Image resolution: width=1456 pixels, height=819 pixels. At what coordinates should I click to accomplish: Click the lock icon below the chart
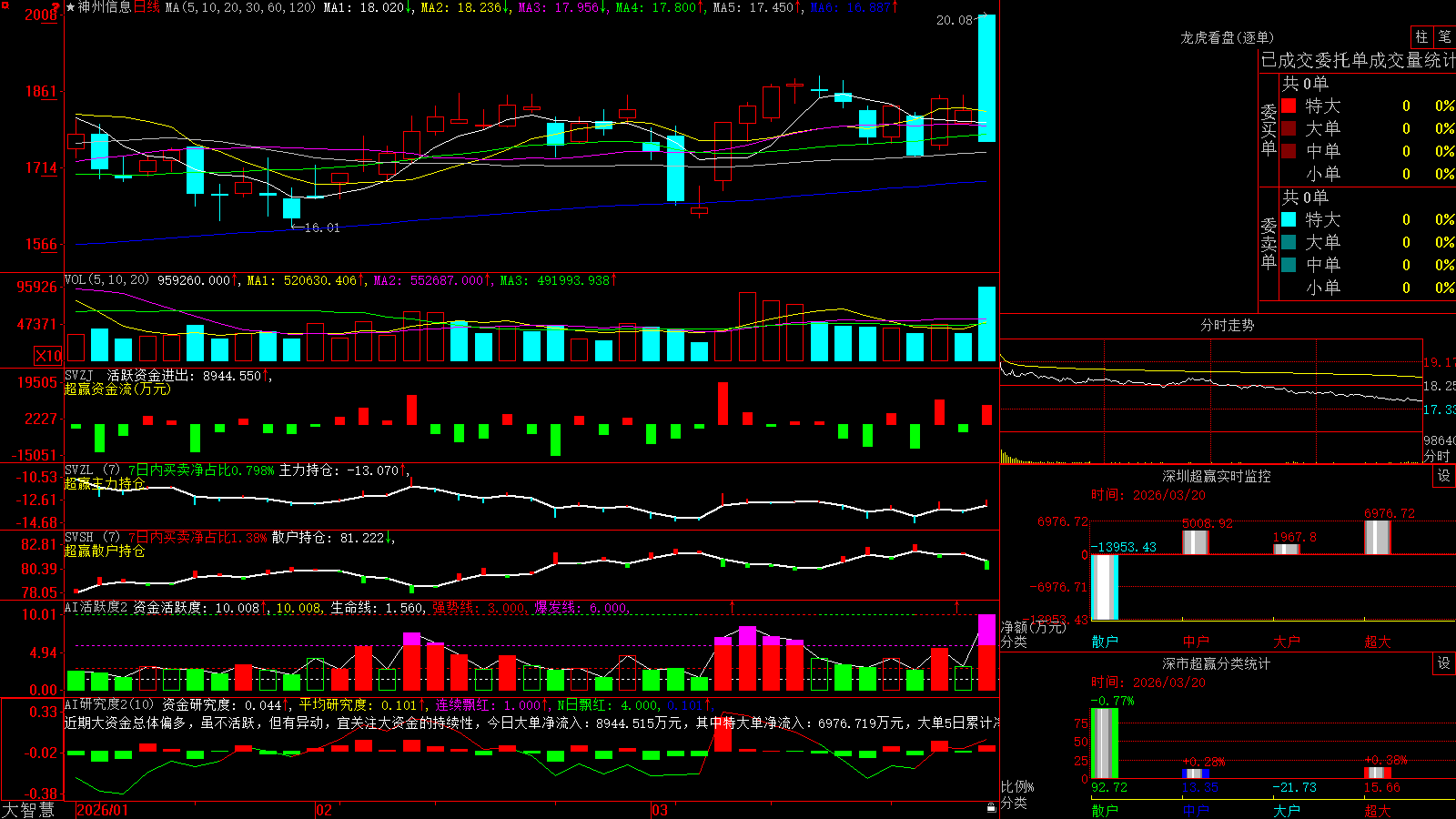pyautogui.click(x=992, y=808)
